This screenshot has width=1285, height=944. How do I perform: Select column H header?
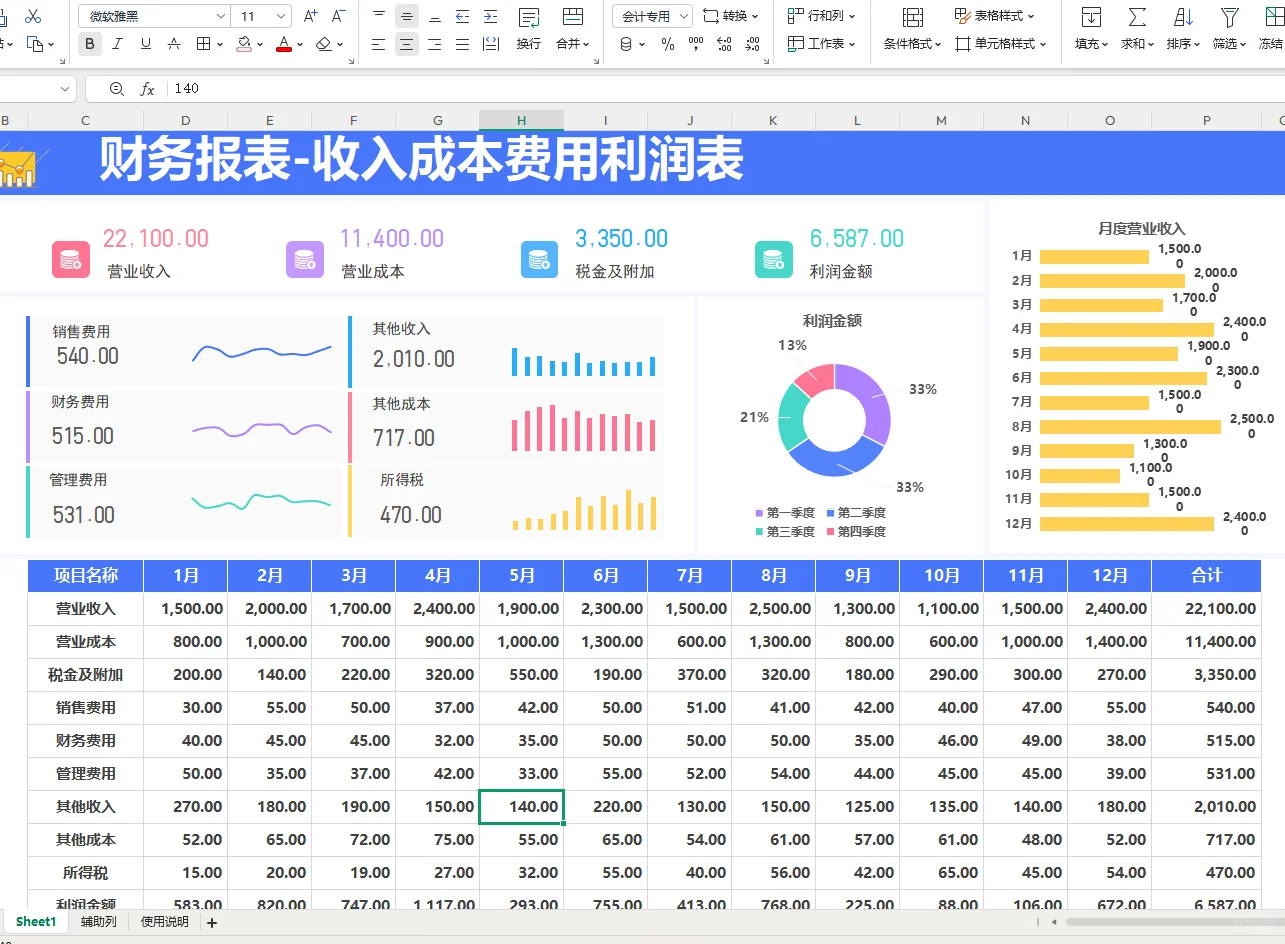tap(521, 120)
